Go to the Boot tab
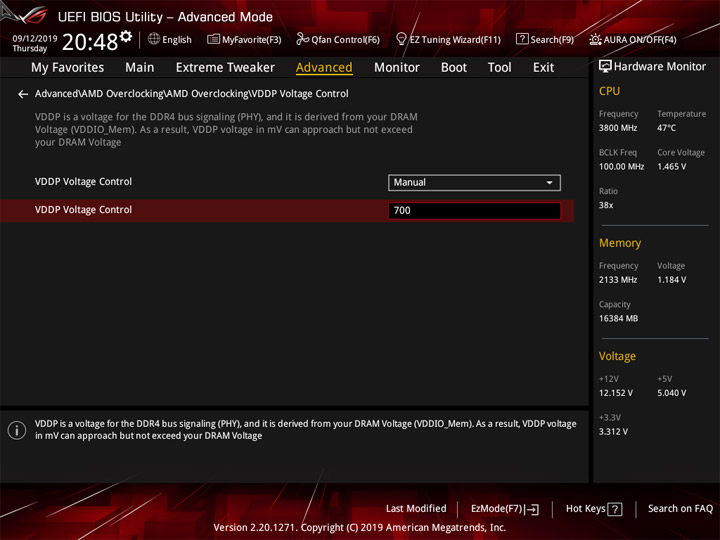This screenshot has height=540, width=720. pos(454,68)
